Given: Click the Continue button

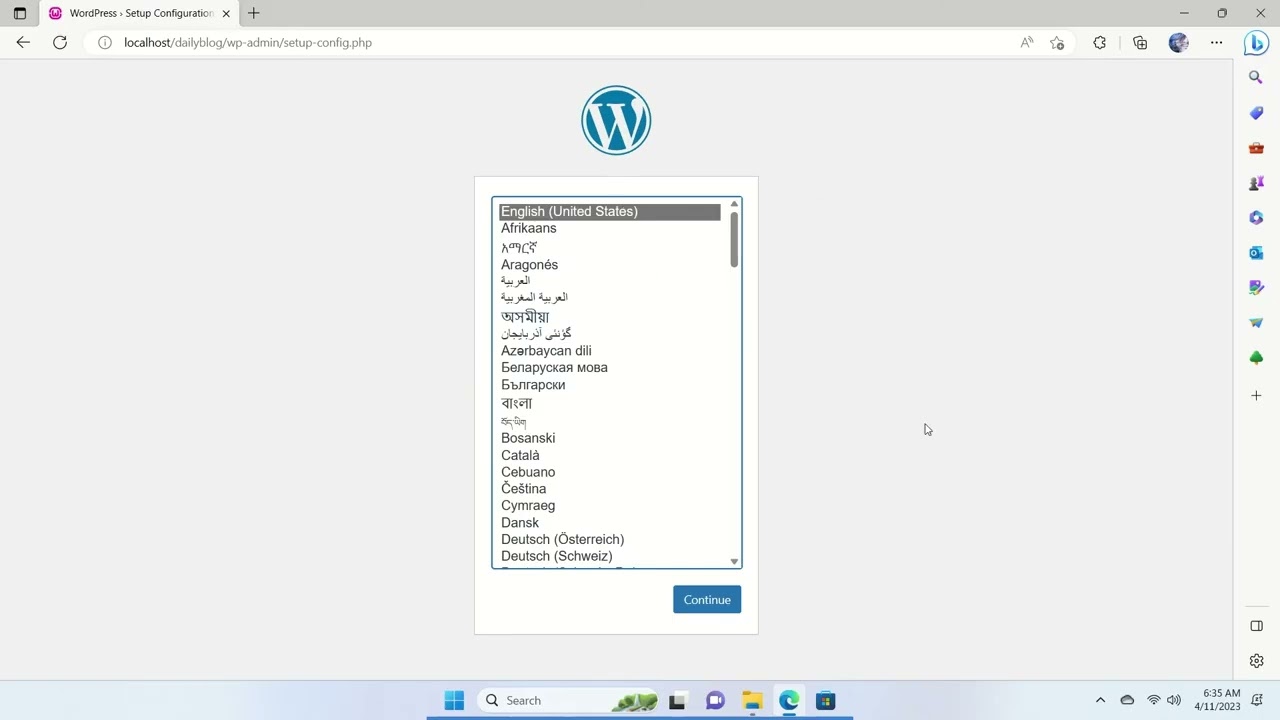Looking at the screenshot, I should click(x=707, y=599).
